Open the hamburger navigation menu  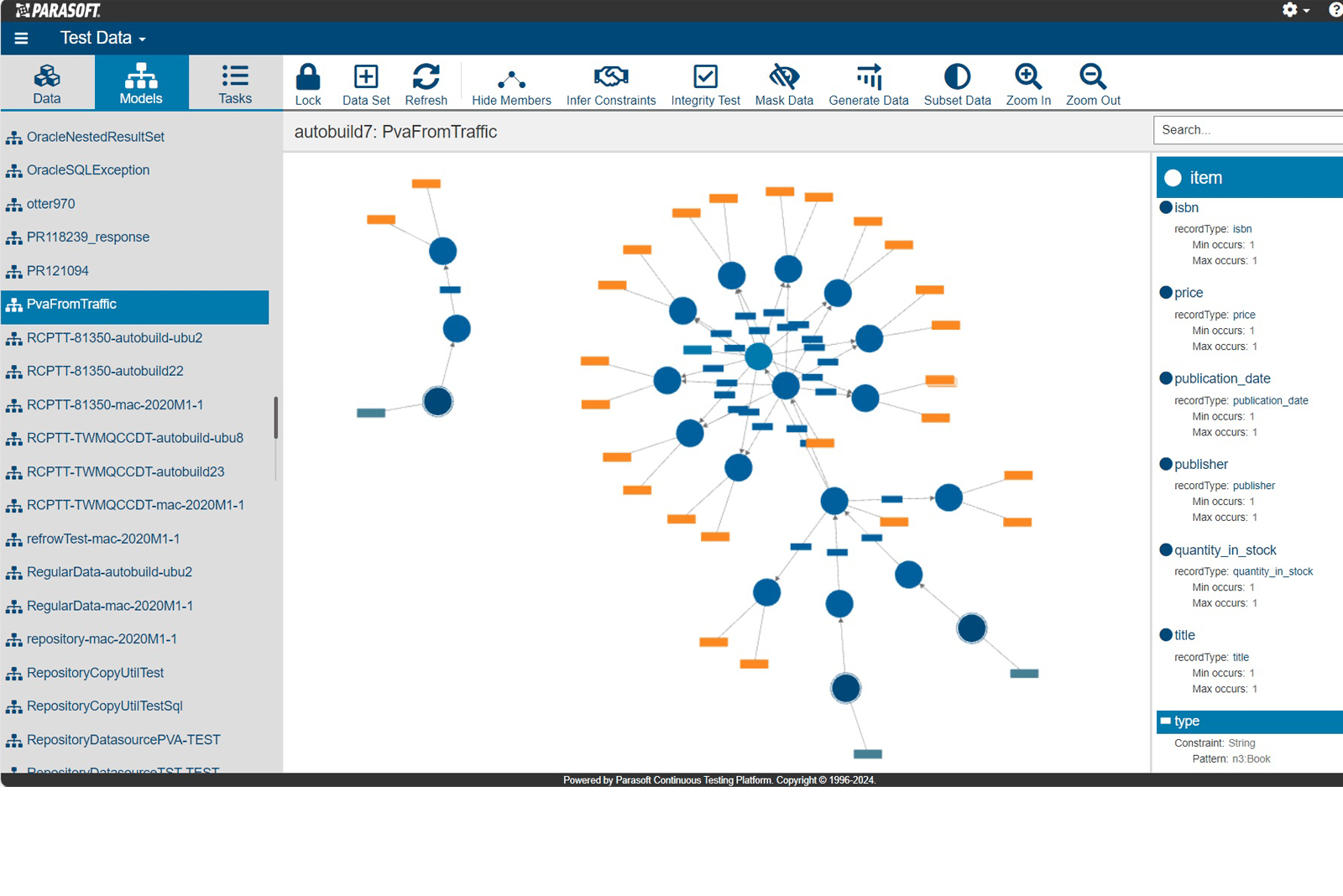pos(20,37)
